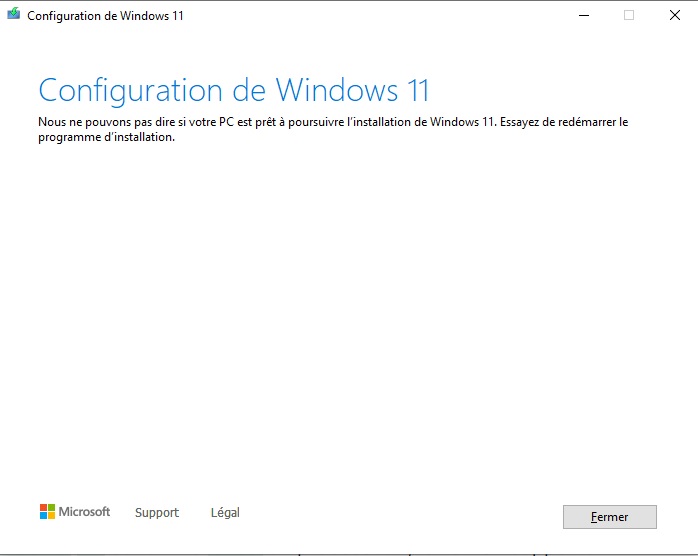Click the title bar text Configuration de Windows 11
This screenshot has width=698, height=556.
point(106,16)
